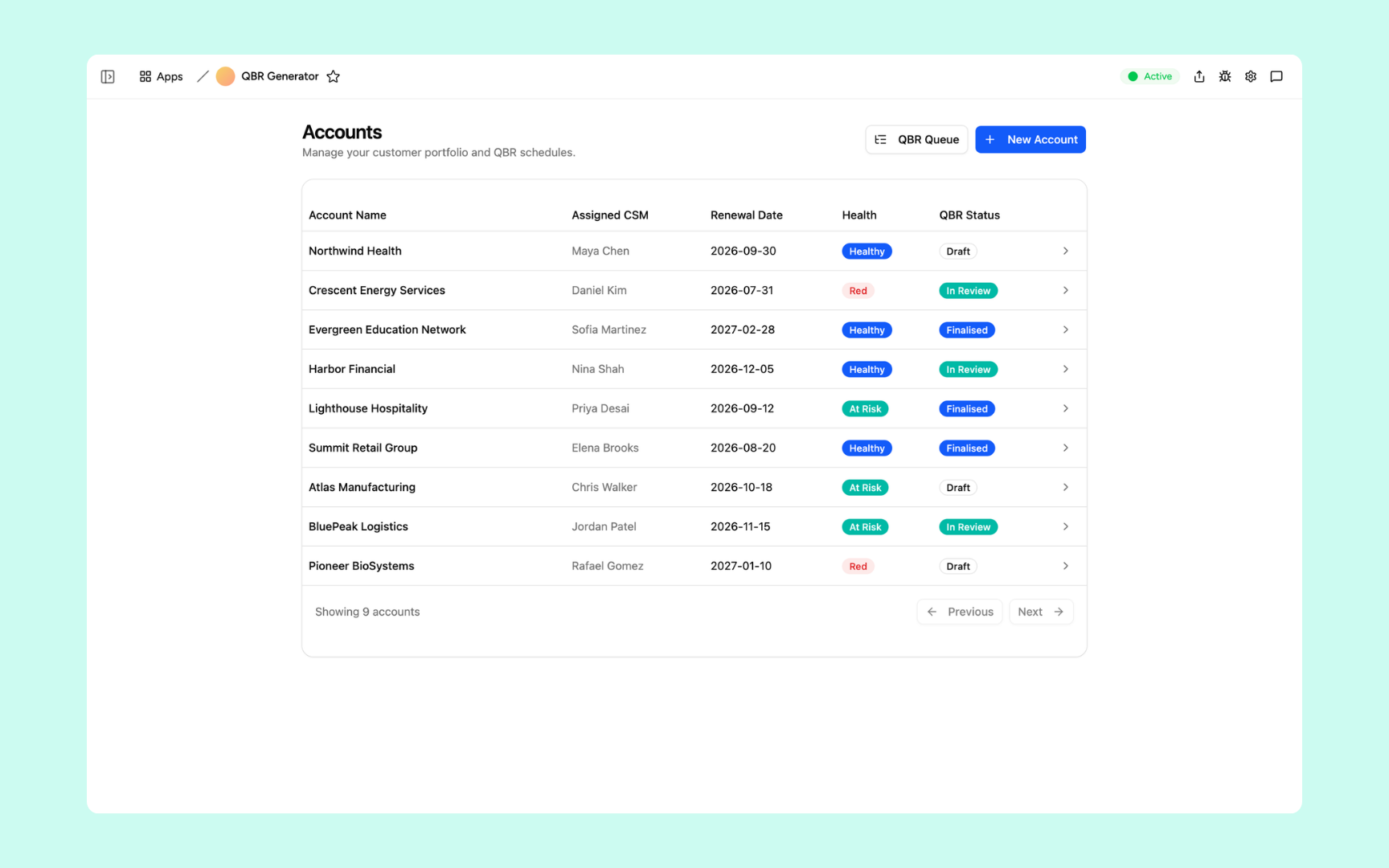Click the Assigned CSM column header
The width and height of the screenshot is (1389, 868).
[x=610, y=215]
